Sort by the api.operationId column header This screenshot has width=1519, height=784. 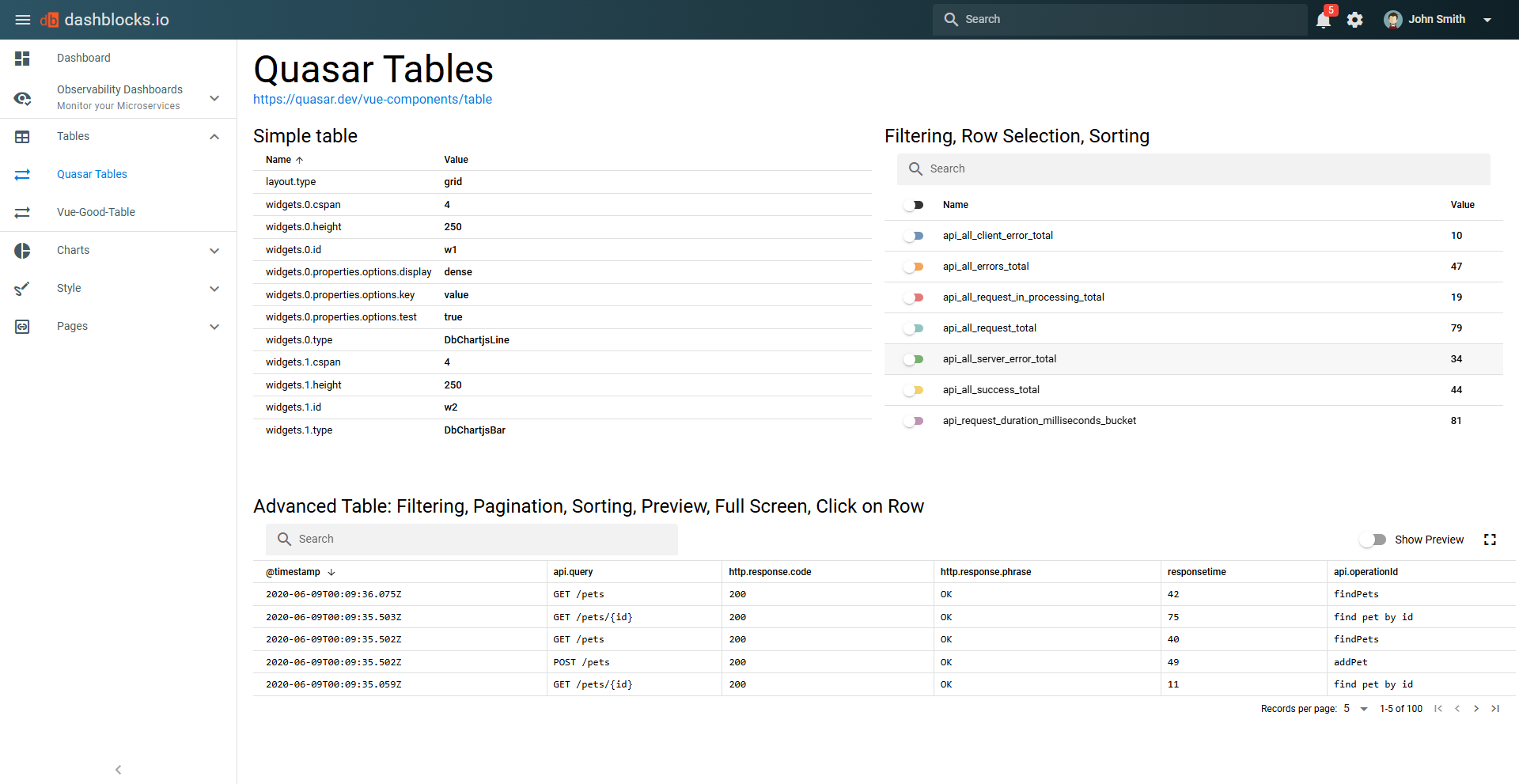click(1366, 572)
